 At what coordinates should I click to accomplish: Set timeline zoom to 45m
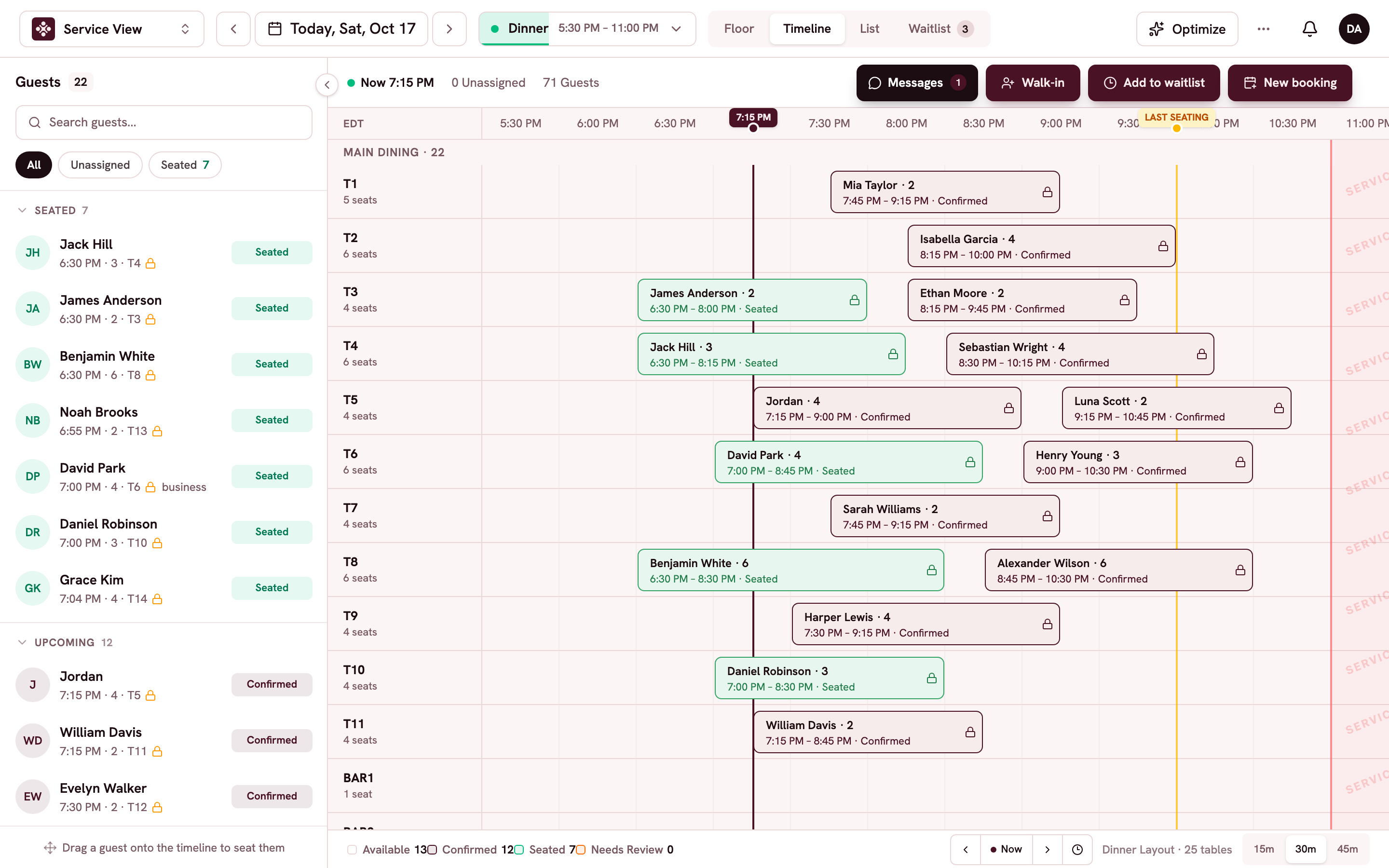(x=1347, y=849)
